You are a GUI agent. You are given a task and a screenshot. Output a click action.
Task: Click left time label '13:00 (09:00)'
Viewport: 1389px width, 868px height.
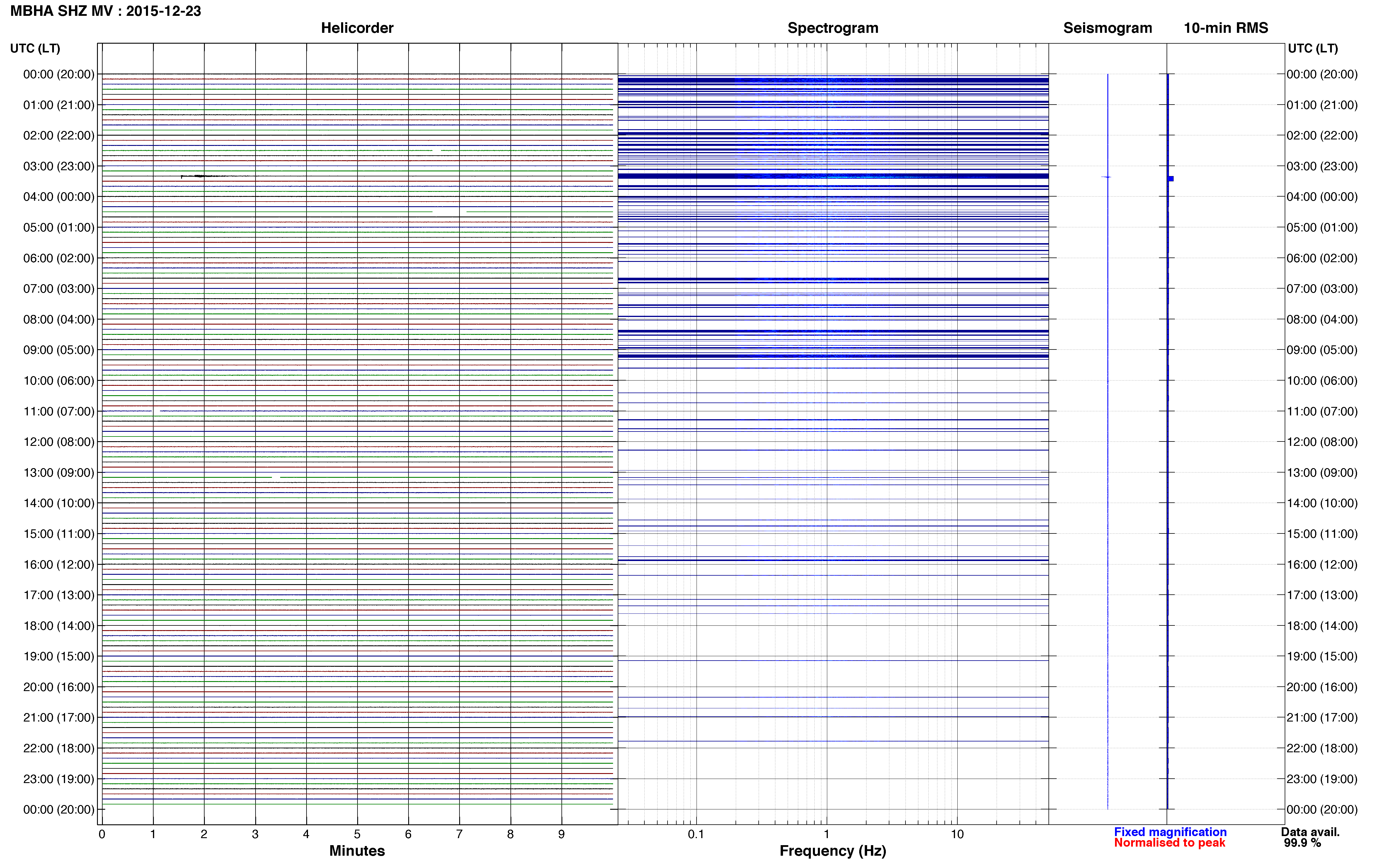pyautogui.click(x=59, y=473)
